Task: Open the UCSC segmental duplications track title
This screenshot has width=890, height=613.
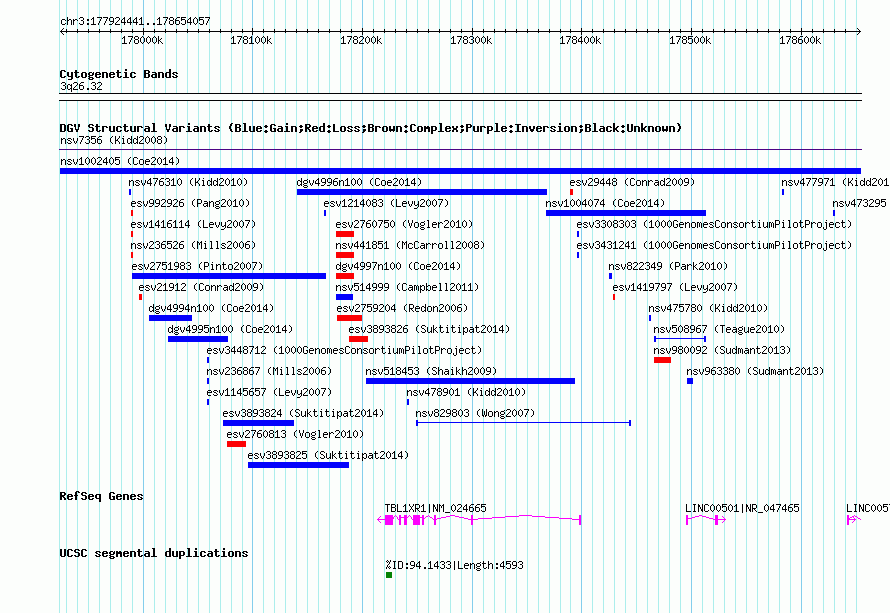Action: [x=154, y=553]
